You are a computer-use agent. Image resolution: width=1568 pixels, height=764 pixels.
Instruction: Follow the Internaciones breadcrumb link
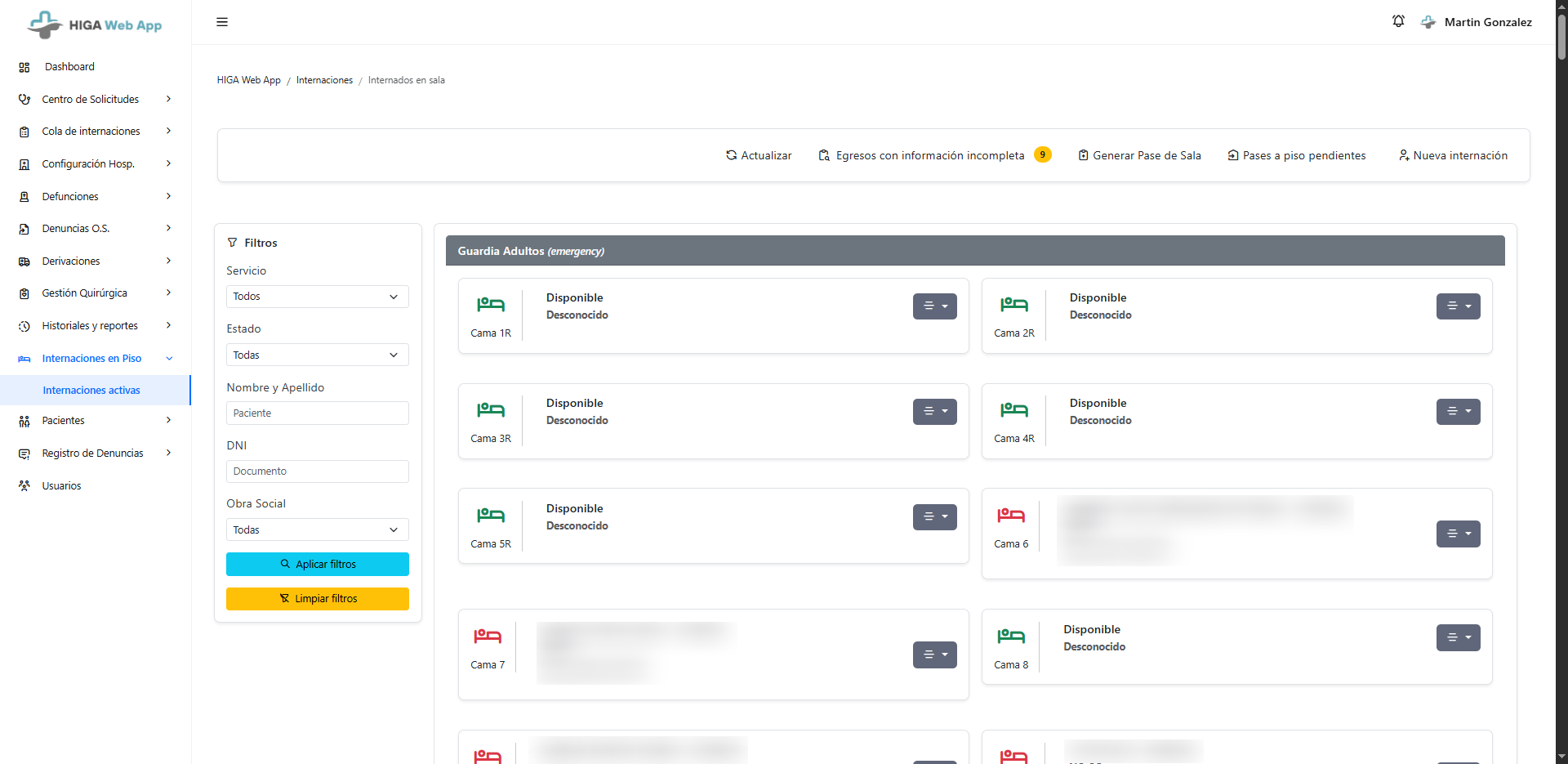(x=324, y=80)
